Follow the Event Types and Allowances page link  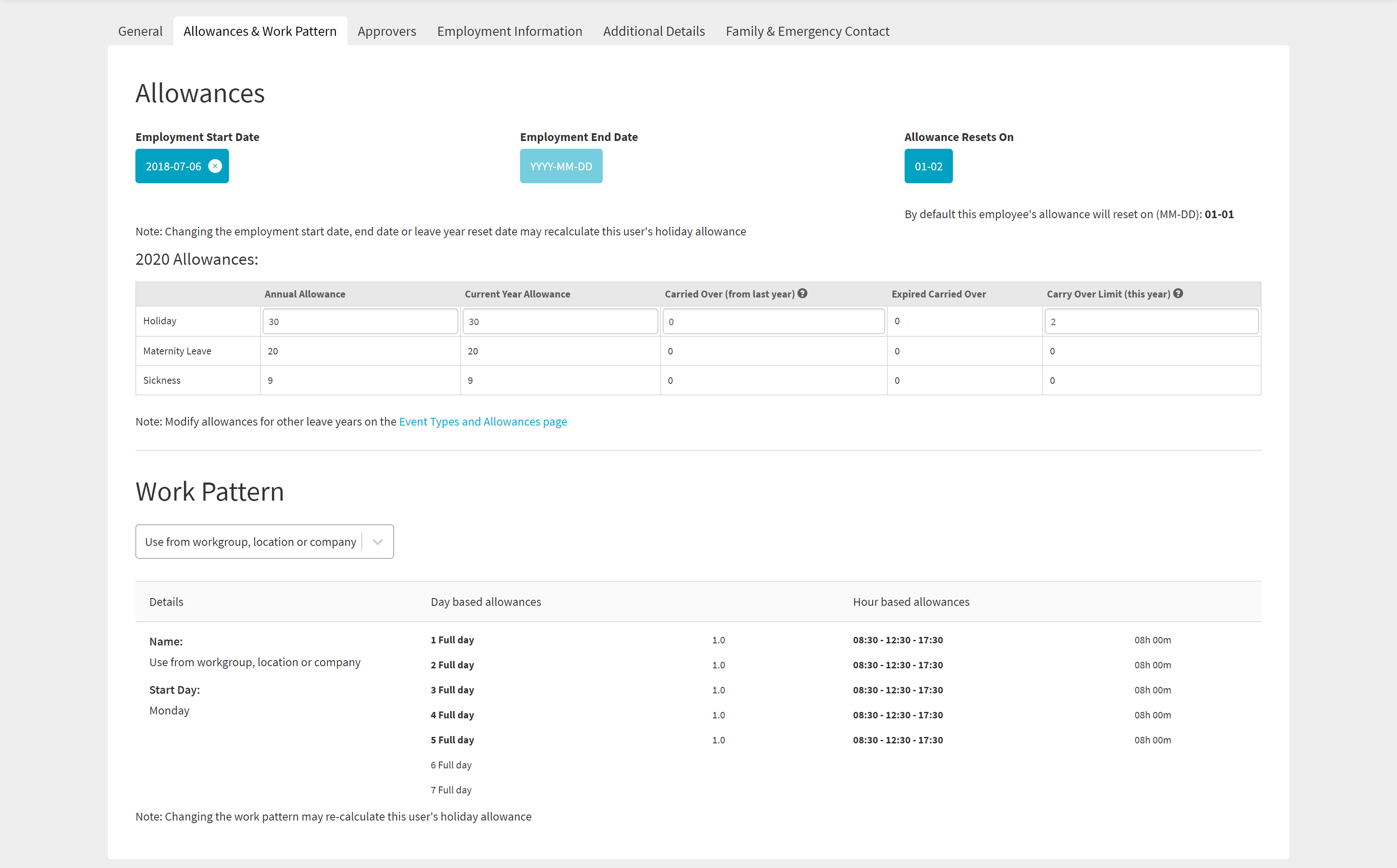(x=482, y=421)
